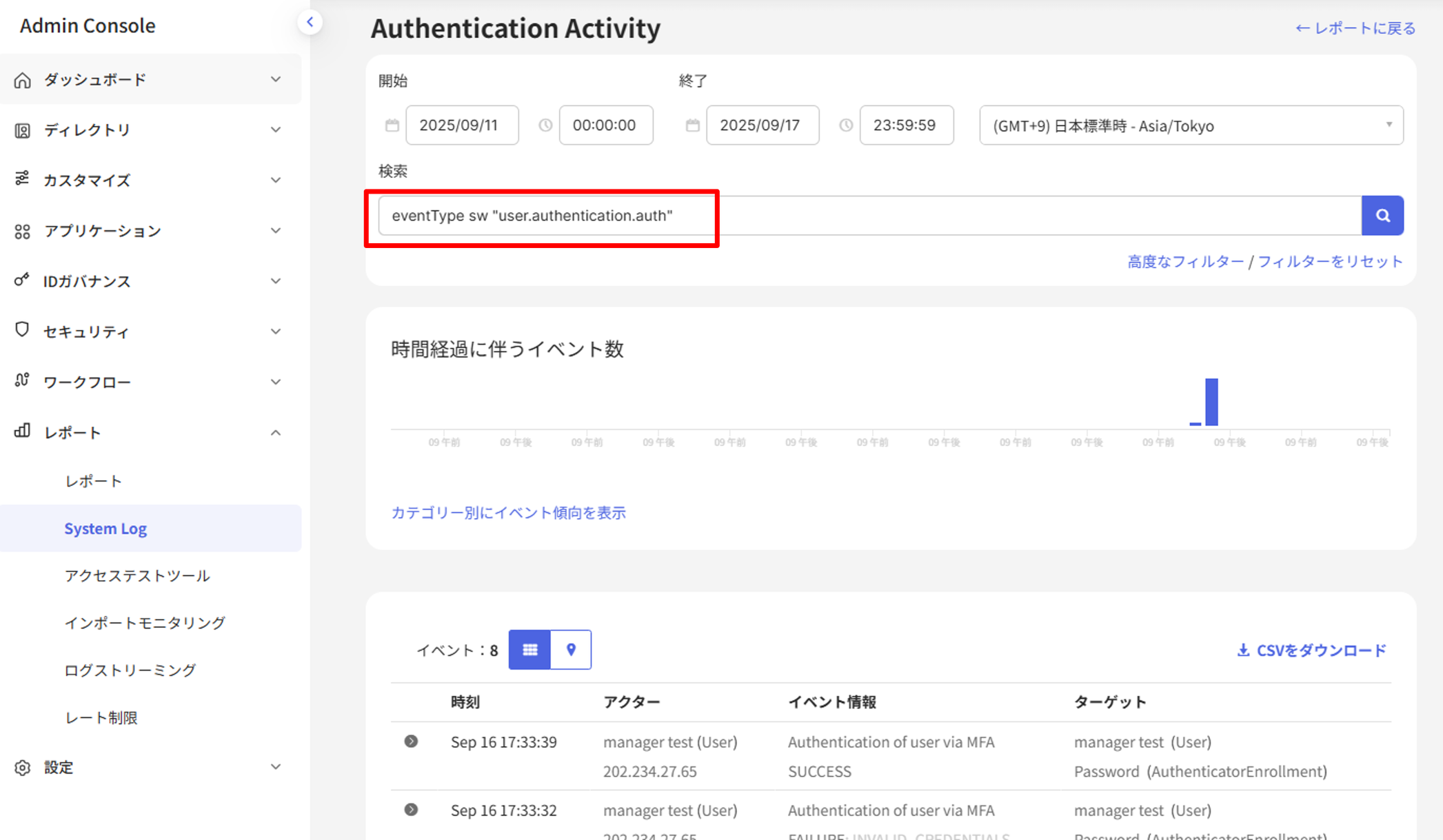Click the Dashboard home icon

pyautogui.click(x=22, y=80)
